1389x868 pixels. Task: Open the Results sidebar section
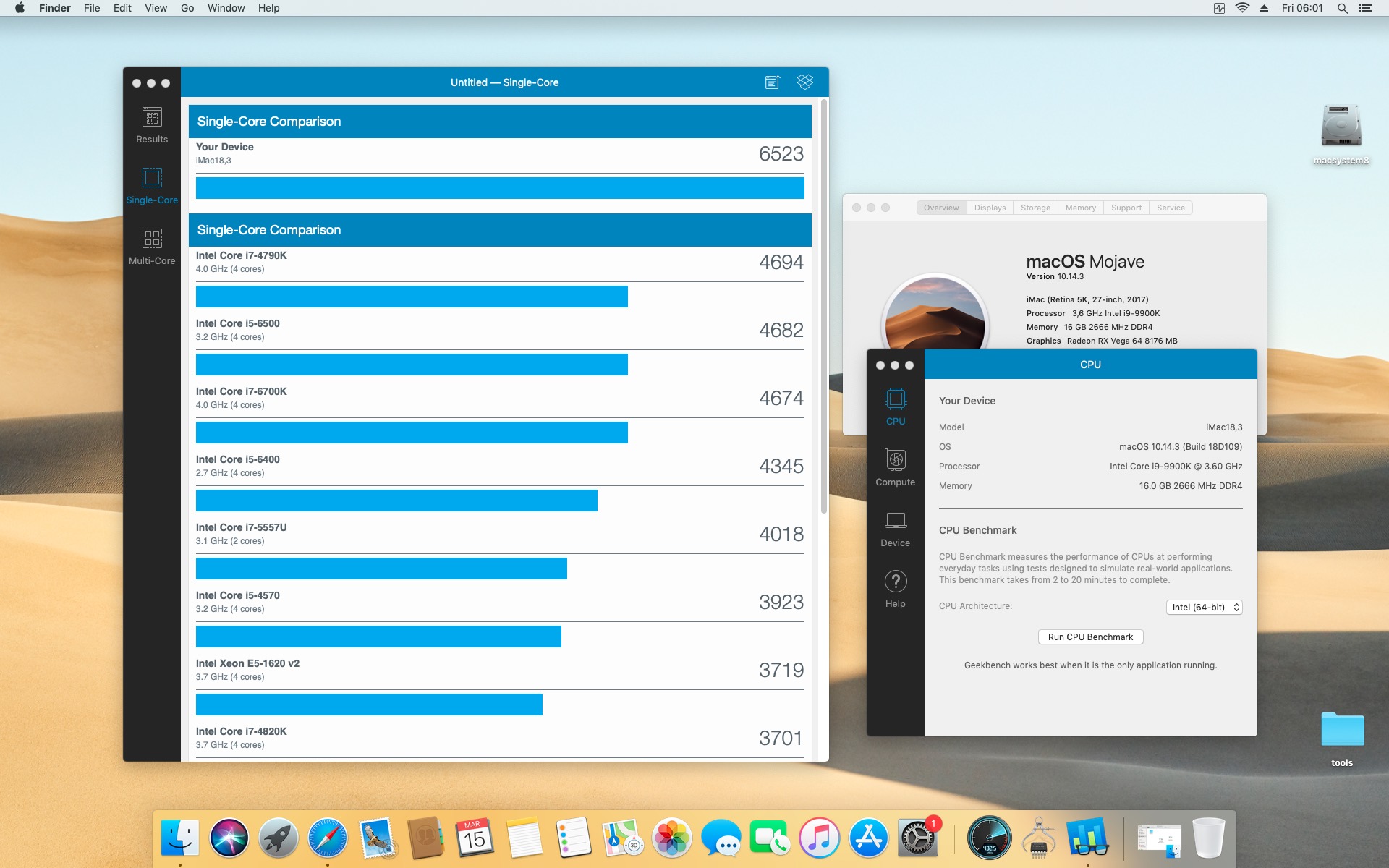(x=152, y=124)
